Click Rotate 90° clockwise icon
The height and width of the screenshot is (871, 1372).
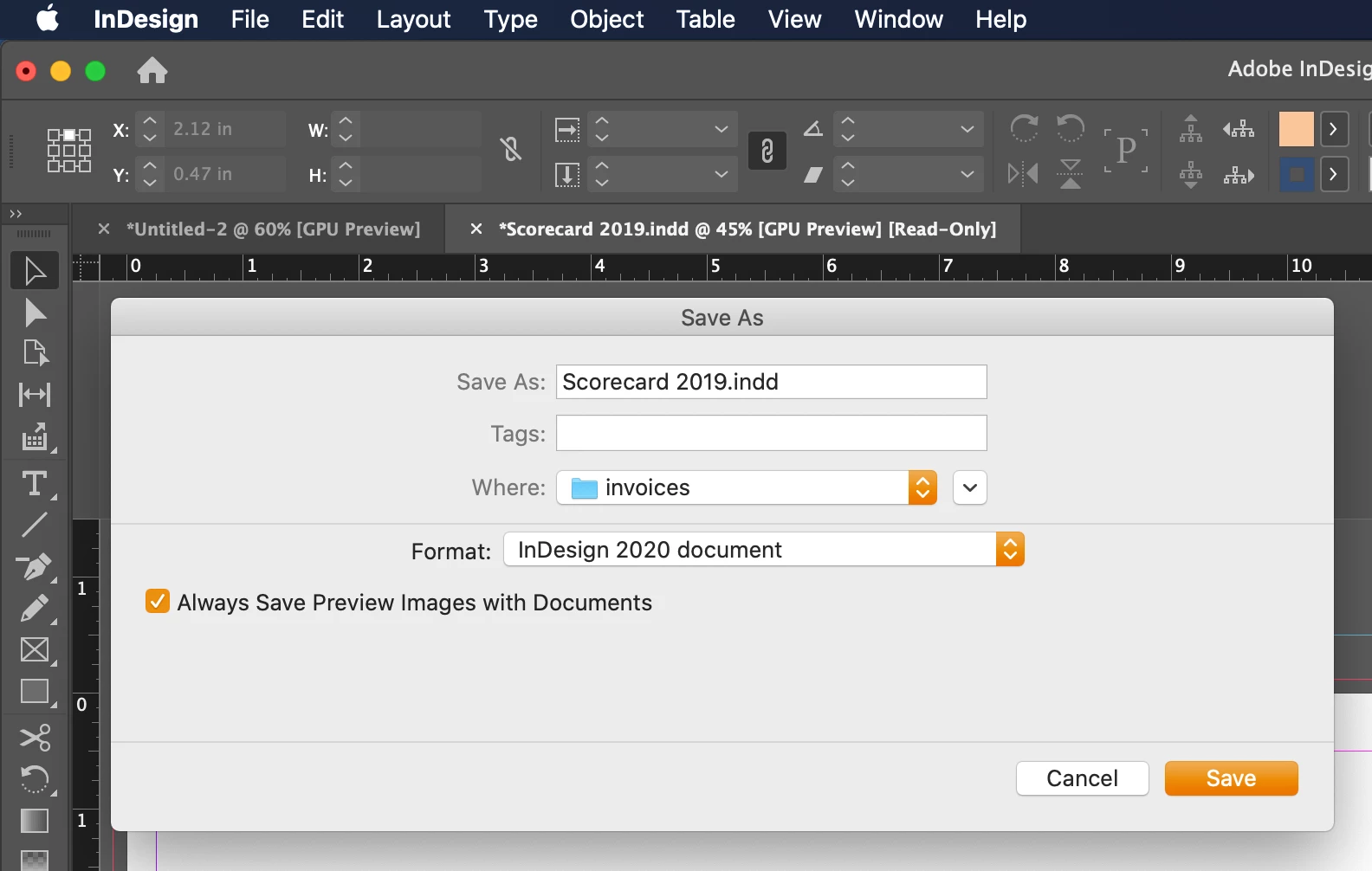coord(1024,128)
